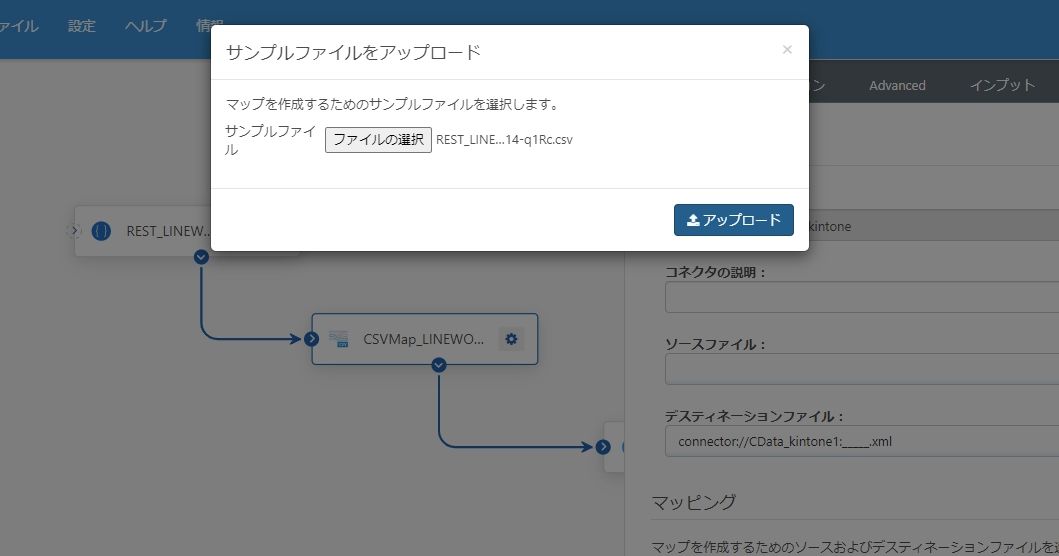Click the CSV map icon on CSVMap node
Screen dimensions: 1059x556
(x=338, y=339)
